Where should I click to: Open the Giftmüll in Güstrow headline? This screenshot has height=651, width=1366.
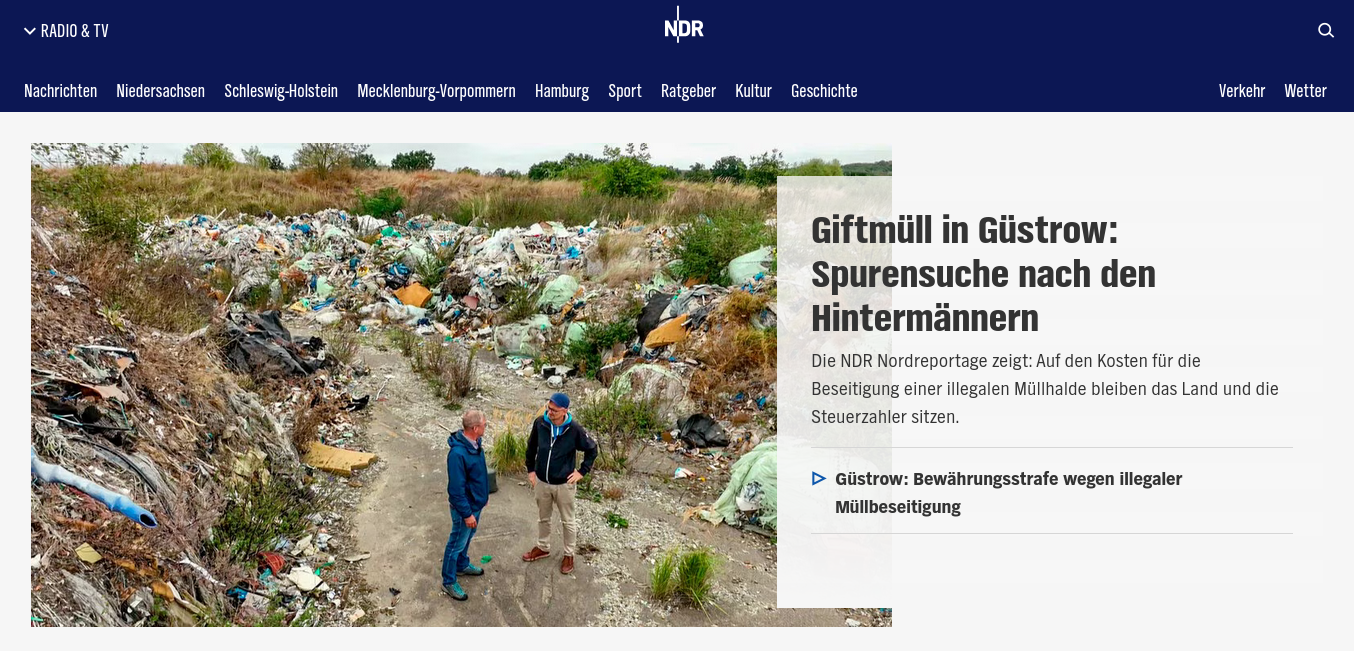coord(983,274)
